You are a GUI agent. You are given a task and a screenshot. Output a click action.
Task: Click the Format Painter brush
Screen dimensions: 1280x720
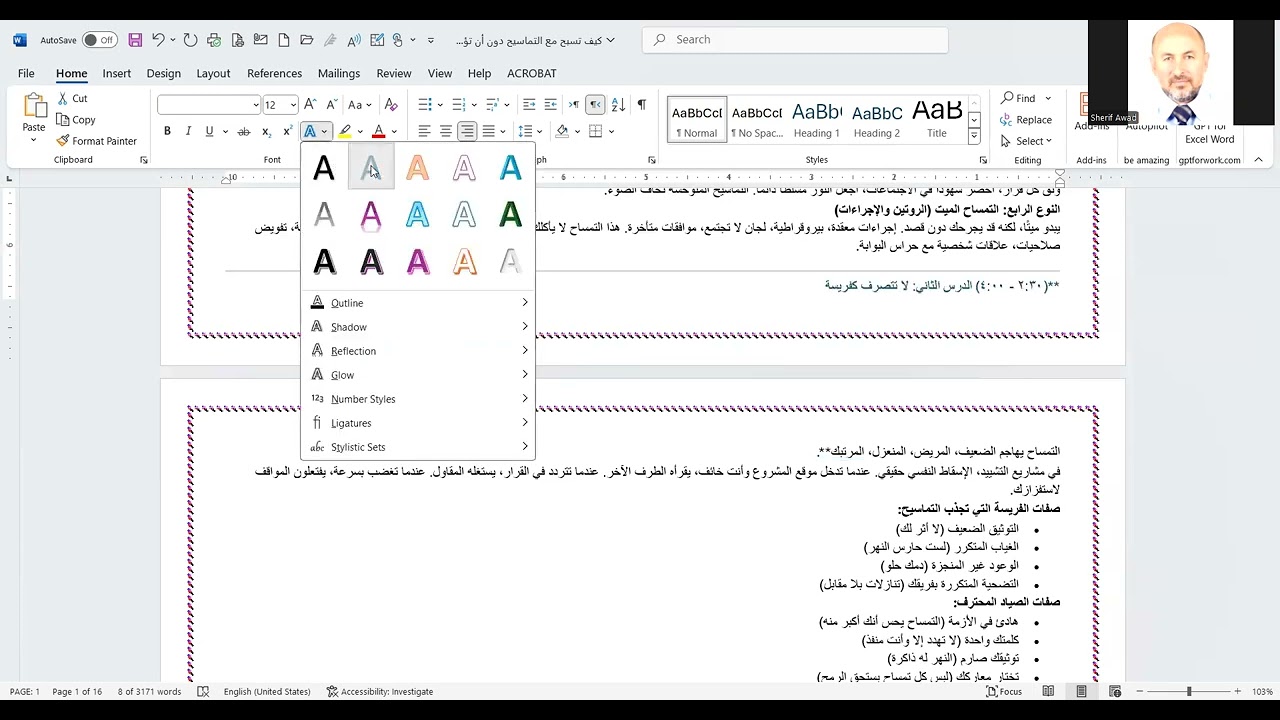(63, 141)
